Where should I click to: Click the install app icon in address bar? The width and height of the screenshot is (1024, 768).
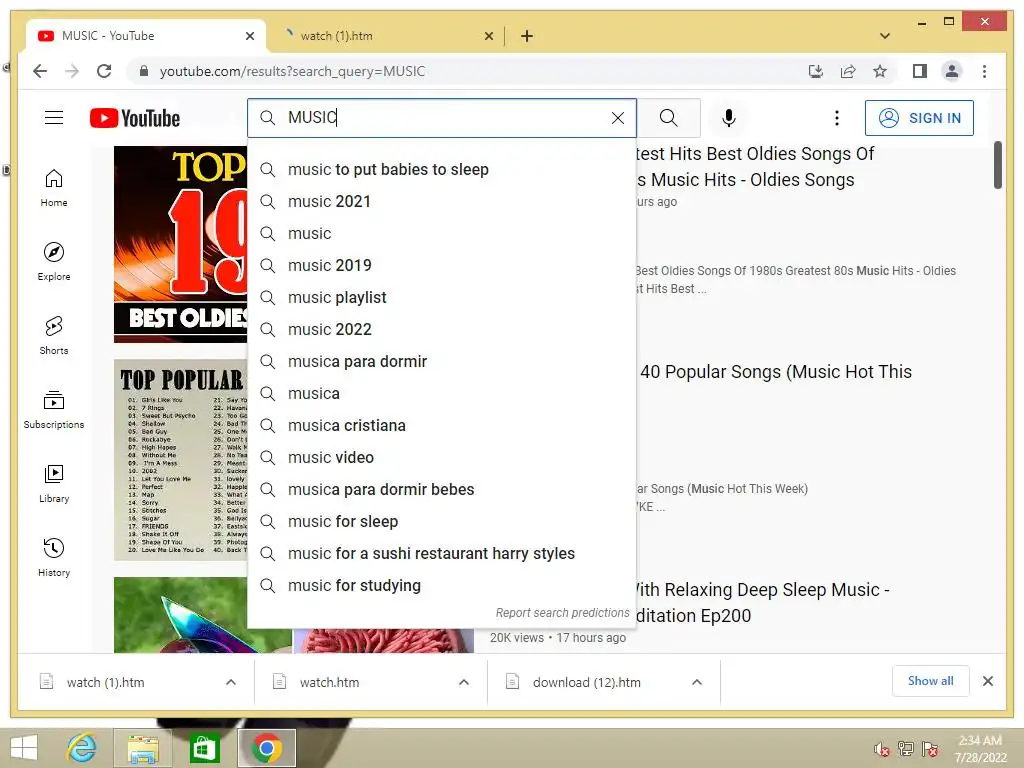(x=816, y=71)
